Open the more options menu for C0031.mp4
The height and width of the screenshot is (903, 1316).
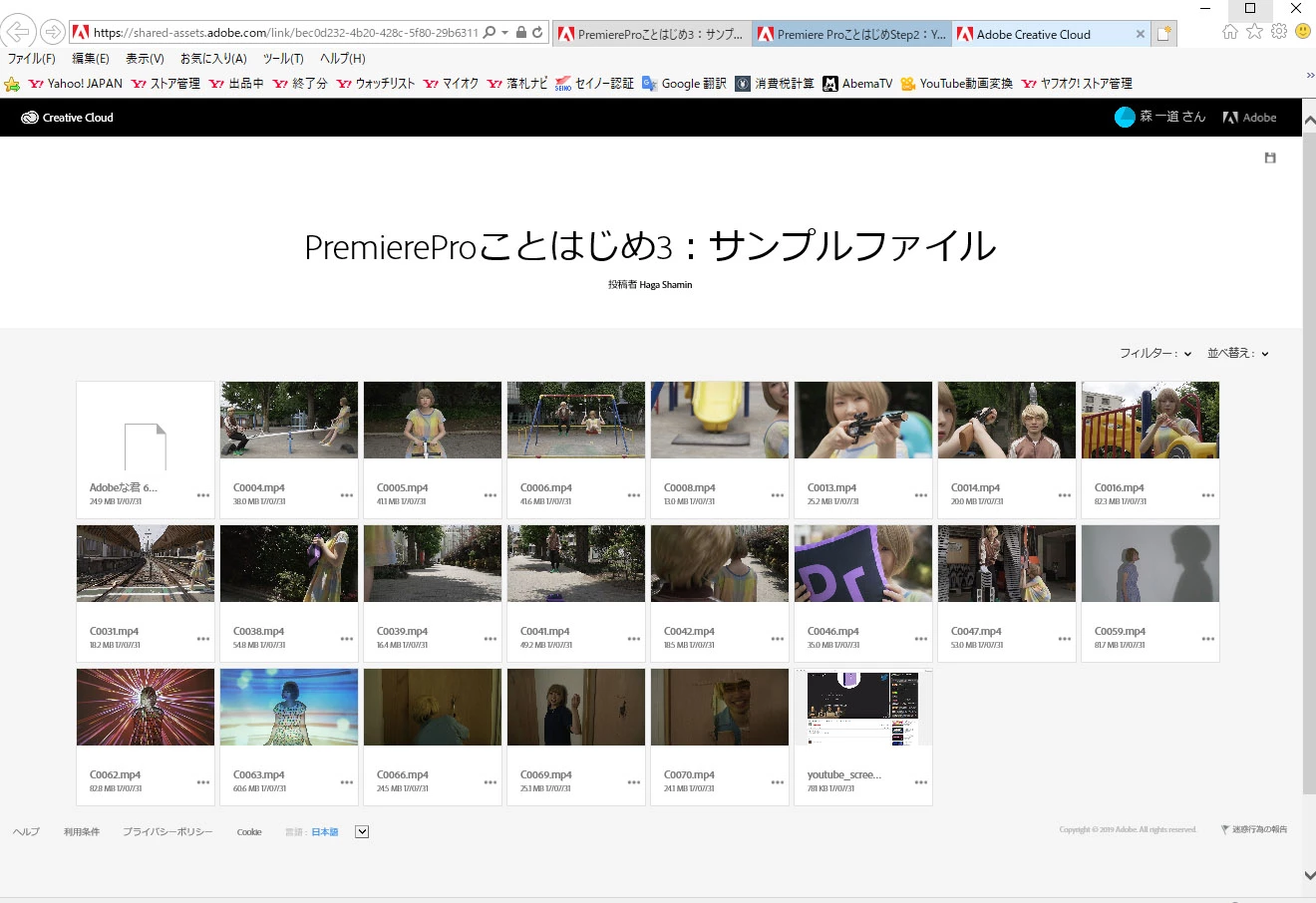(x=203, y=639)
